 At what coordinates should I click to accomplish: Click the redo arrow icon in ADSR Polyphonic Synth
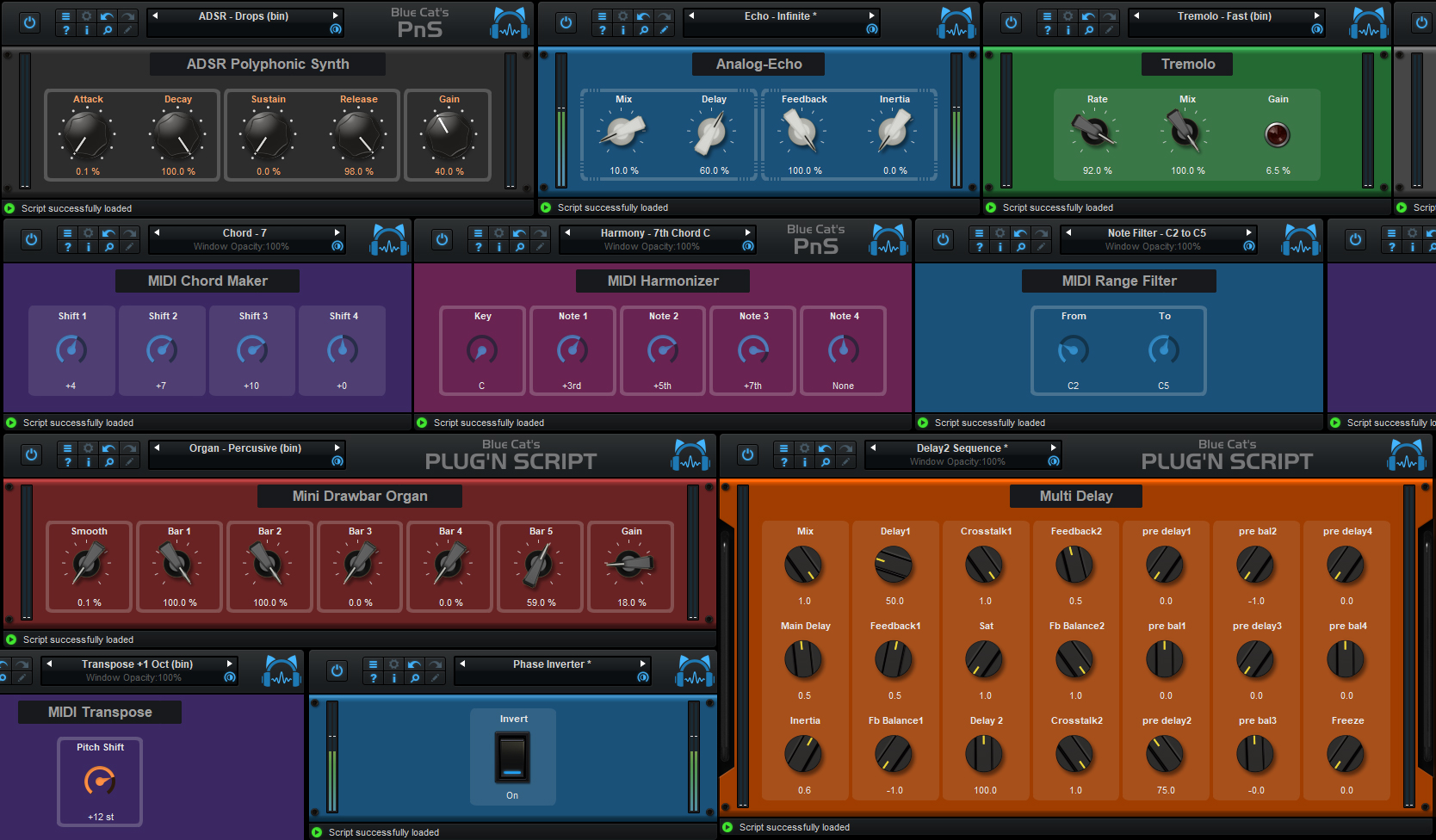pos(126,15)
